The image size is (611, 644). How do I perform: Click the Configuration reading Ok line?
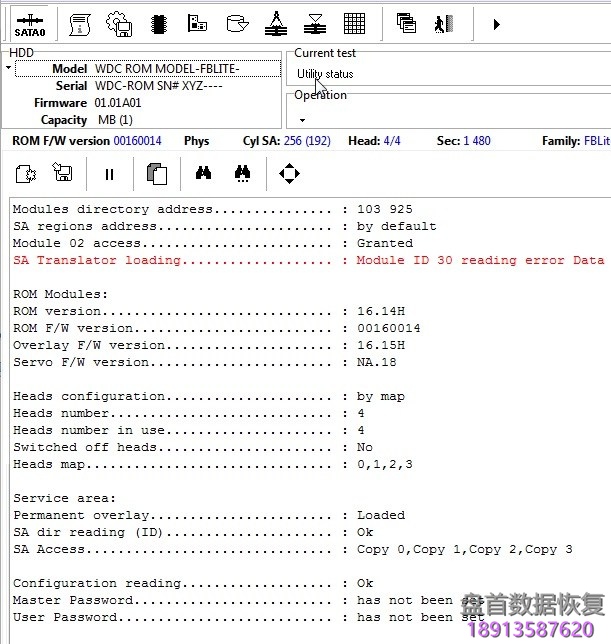pos(193,583)
